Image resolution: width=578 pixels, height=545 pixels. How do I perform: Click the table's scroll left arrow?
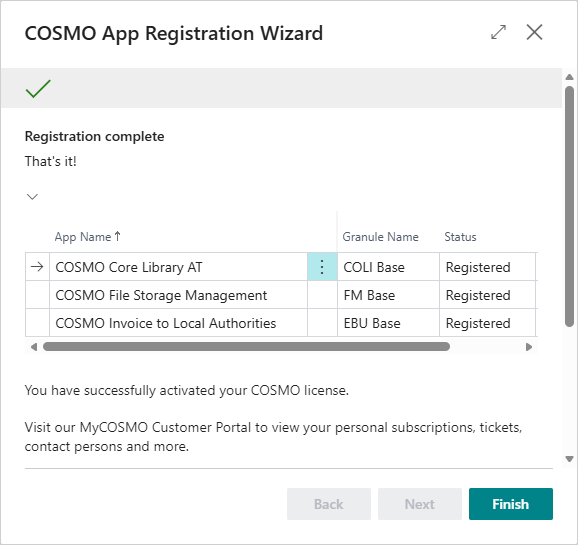tap(34, 347)
